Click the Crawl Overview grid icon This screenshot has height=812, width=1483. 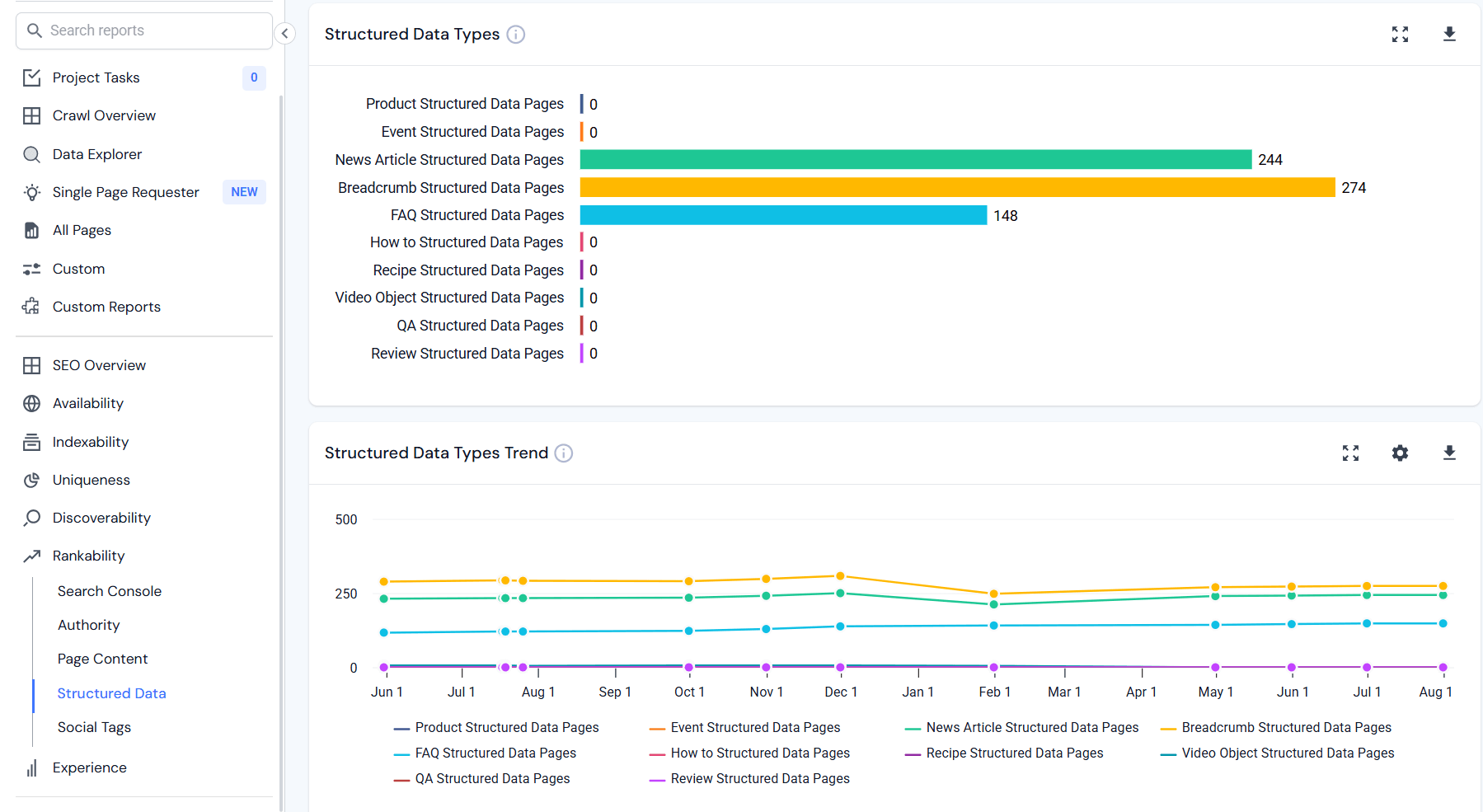(31, 115)
